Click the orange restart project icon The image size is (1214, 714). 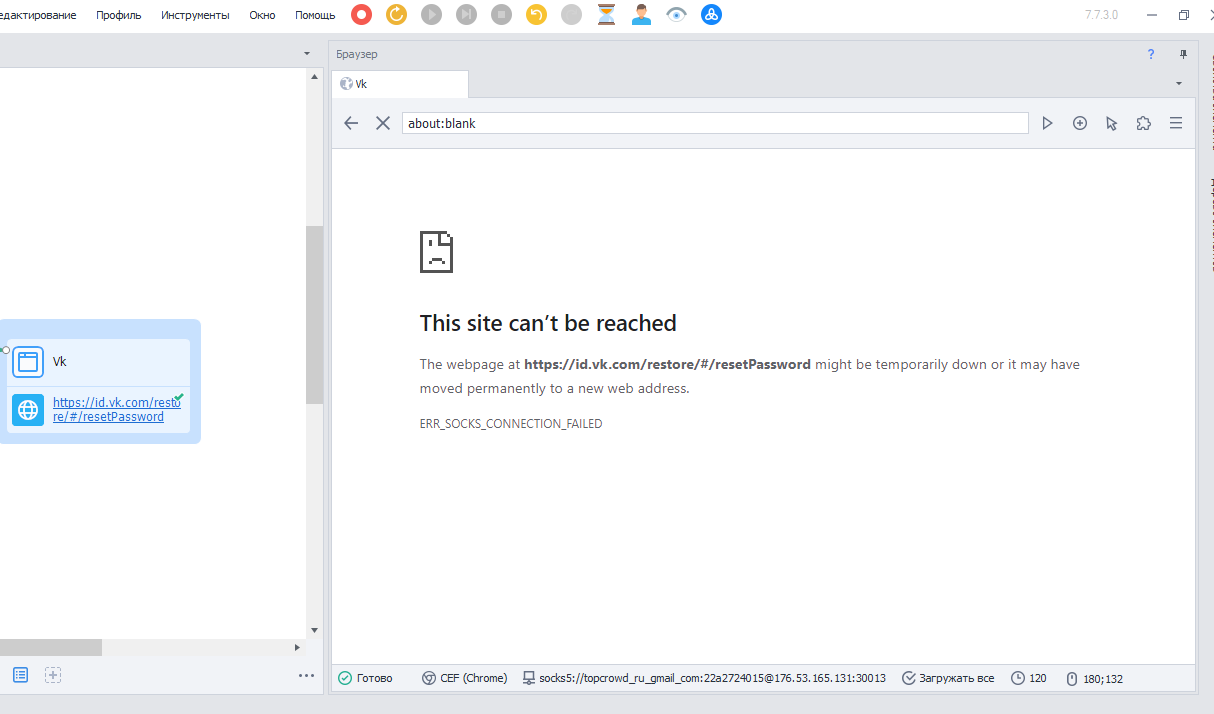397,14
